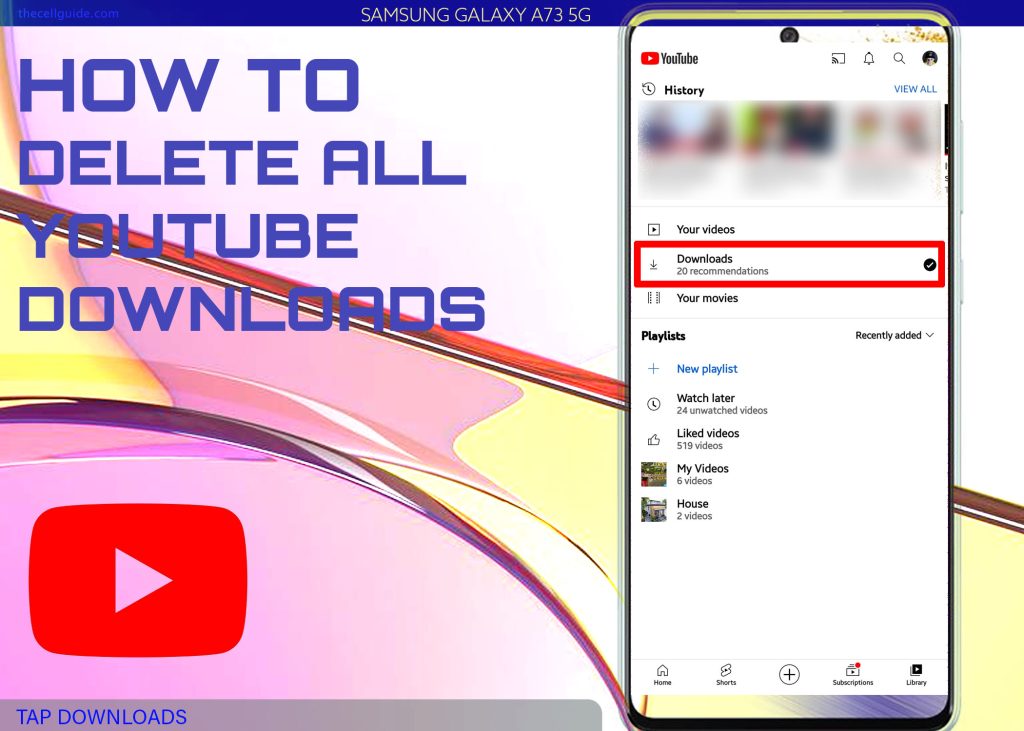
Task: Tap the Create plus button in bottom bar
Action: coord(789,674)
